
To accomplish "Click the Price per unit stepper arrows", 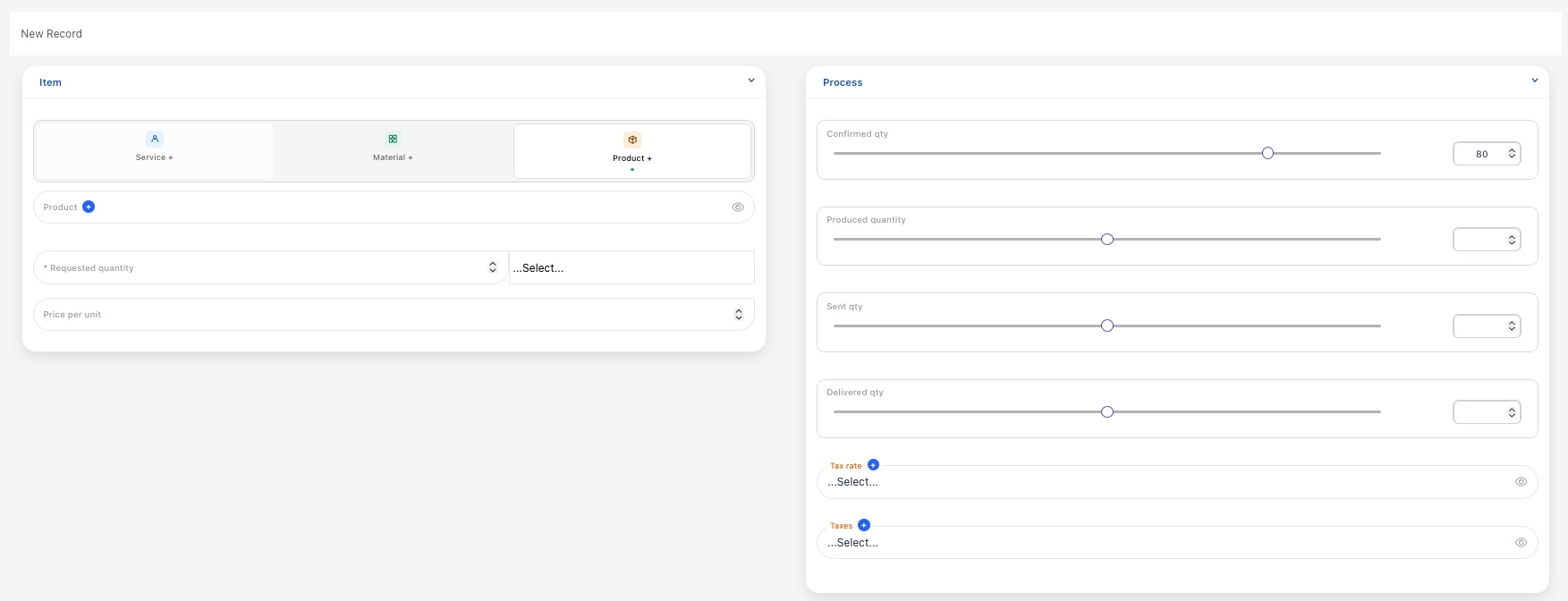I will [x=739, y=315].
